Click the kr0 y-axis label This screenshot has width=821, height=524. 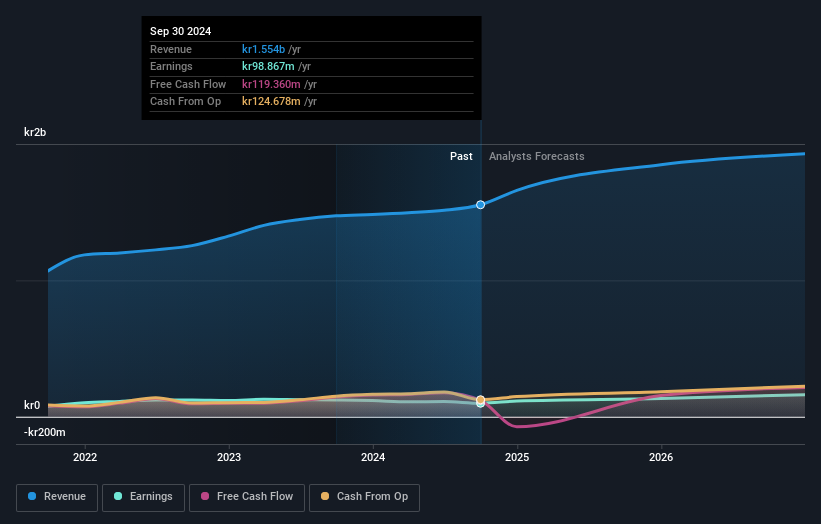[x=32, y=405]
